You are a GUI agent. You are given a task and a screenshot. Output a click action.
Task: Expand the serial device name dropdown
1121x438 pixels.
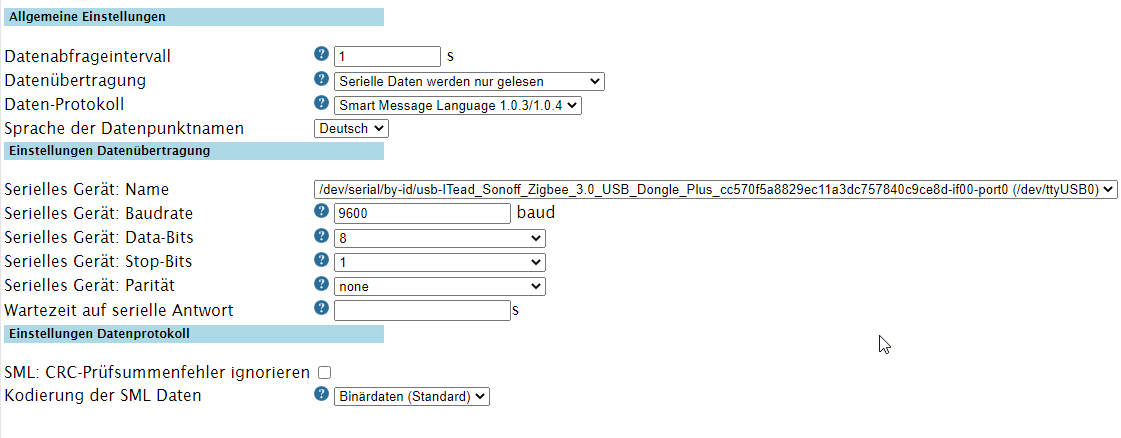coord(715,189)
